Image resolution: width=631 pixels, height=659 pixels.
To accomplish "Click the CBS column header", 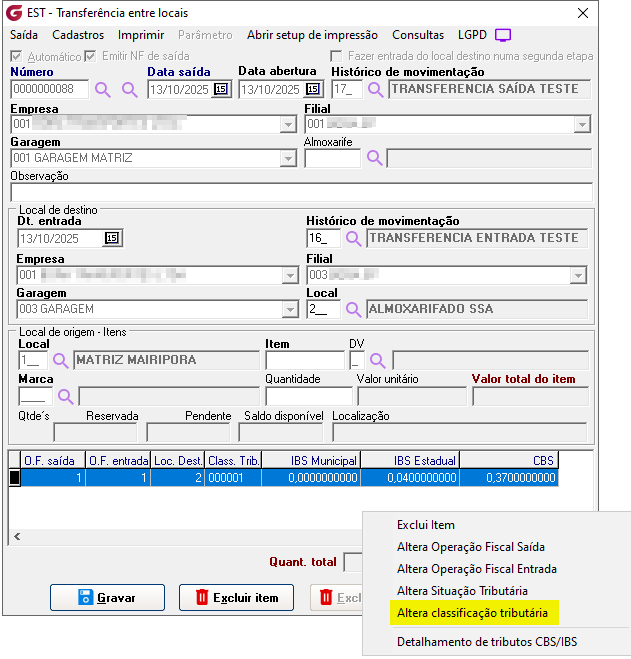I will coord(509,461).
